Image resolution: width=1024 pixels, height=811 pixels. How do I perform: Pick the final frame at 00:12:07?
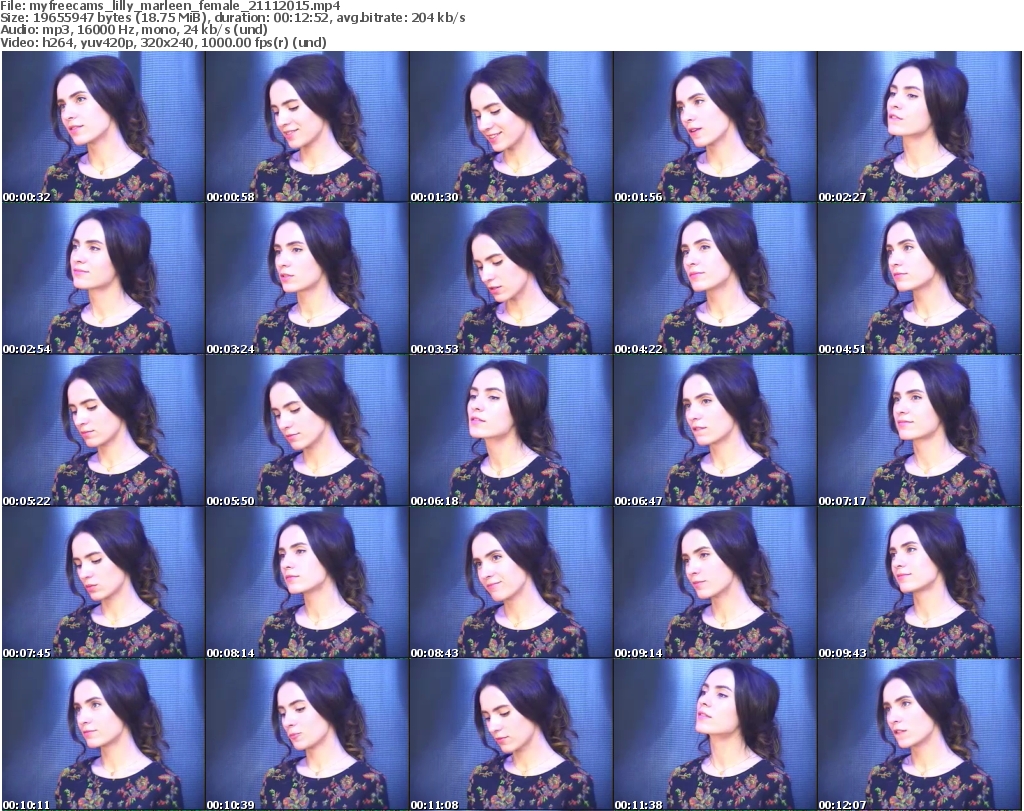[x=919, y=735]
